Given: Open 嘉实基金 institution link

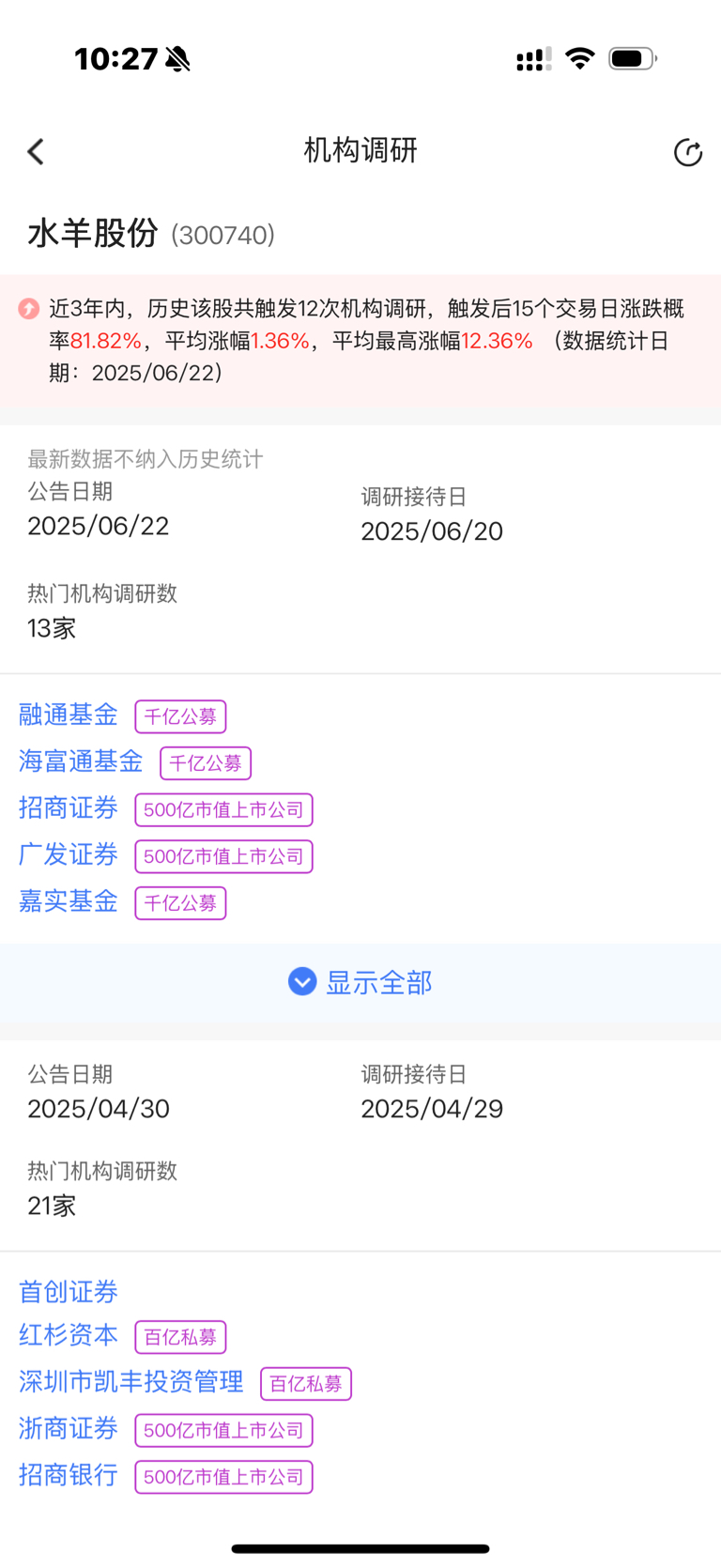Looking at the screenshot, I should pyautogui.click(x=69, y=901).
